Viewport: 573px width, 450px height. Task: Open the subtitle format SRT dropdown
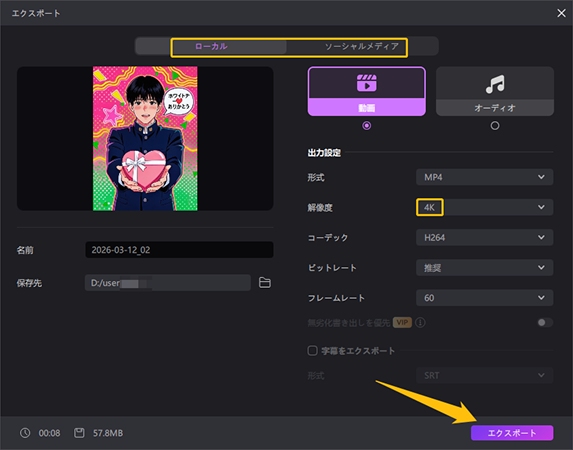pyautogui.click(x=485, y=375)
